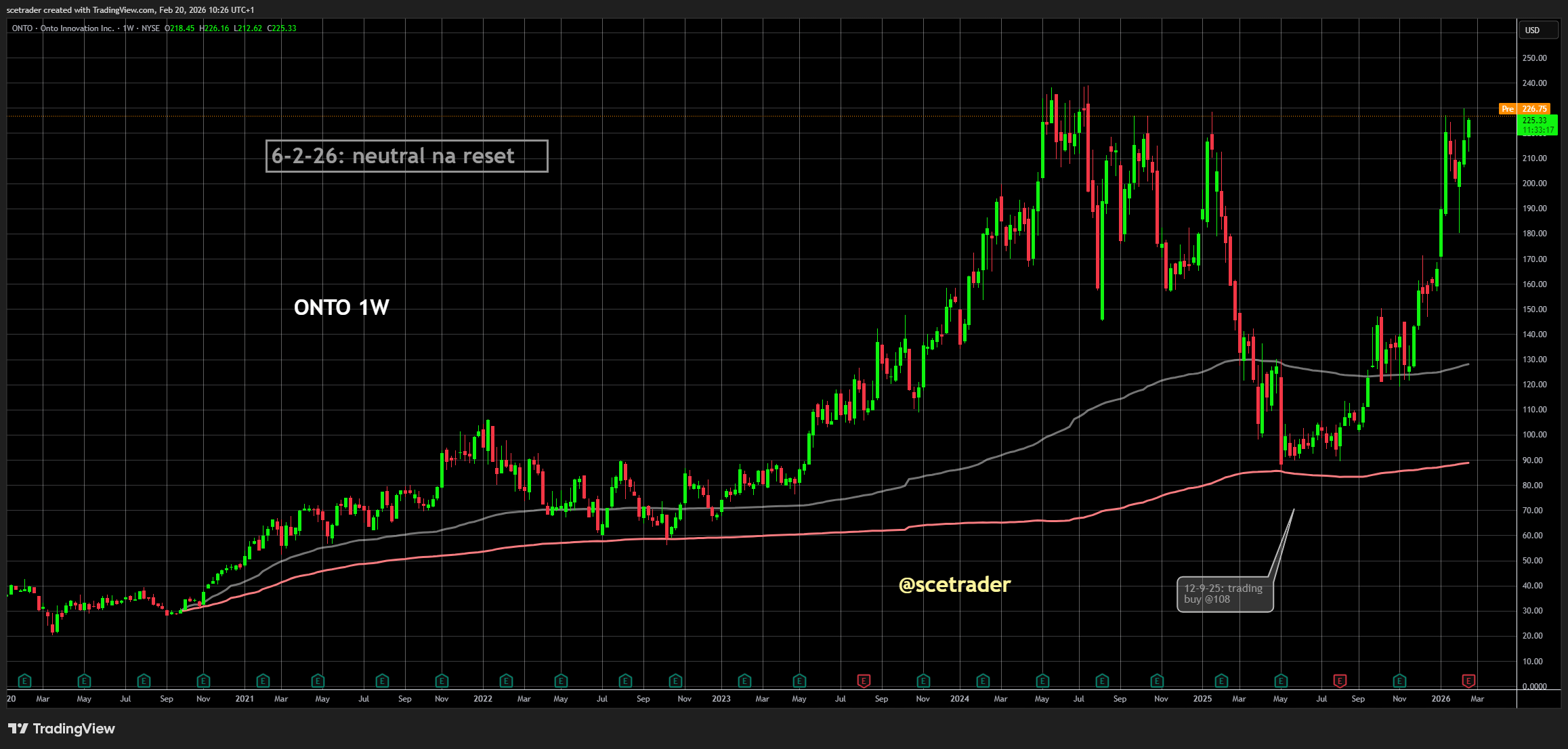The image size is (1568, 749).
Task: Select the earnings marker above Nov 2025
Action: [x=1399, y=681]
